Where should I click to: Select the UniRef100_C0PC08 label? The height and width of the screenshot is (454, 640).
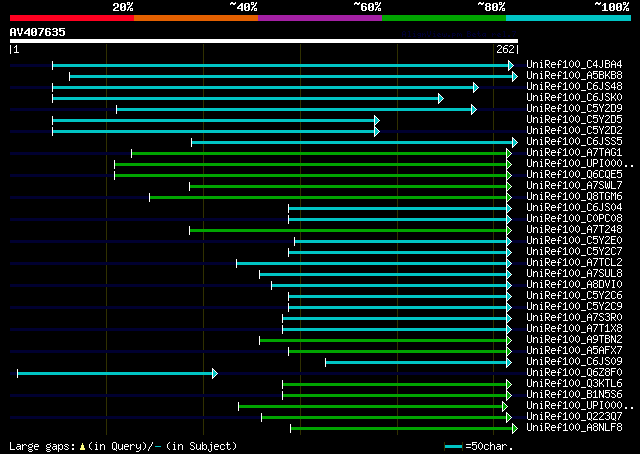(574, 219)
